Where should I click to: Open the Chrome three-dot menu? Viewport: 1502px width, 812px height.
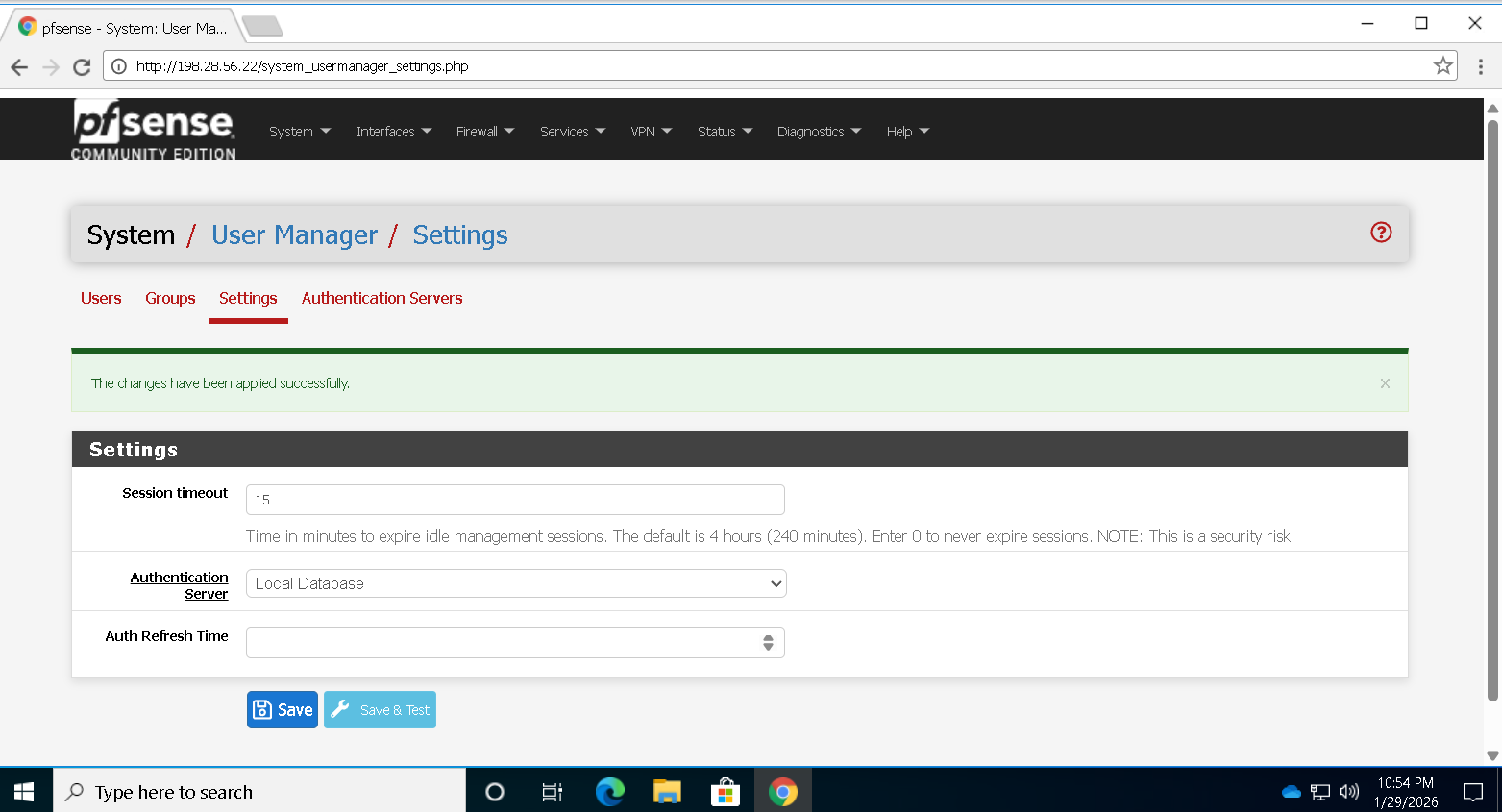point(1480,66)
